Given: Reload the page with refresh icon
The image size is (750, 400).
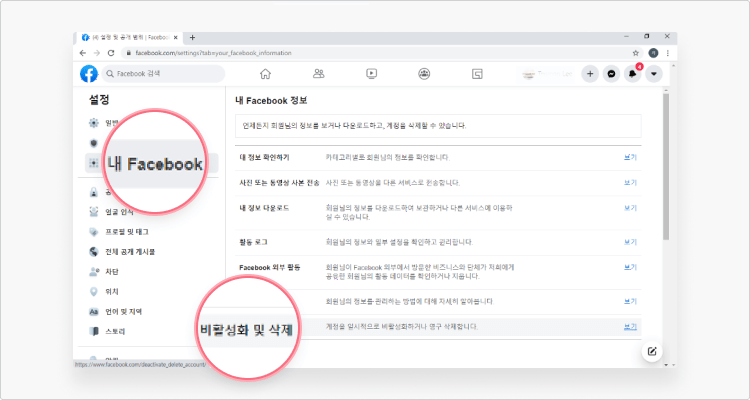Looking at the screenshot, I should point(111,53).
